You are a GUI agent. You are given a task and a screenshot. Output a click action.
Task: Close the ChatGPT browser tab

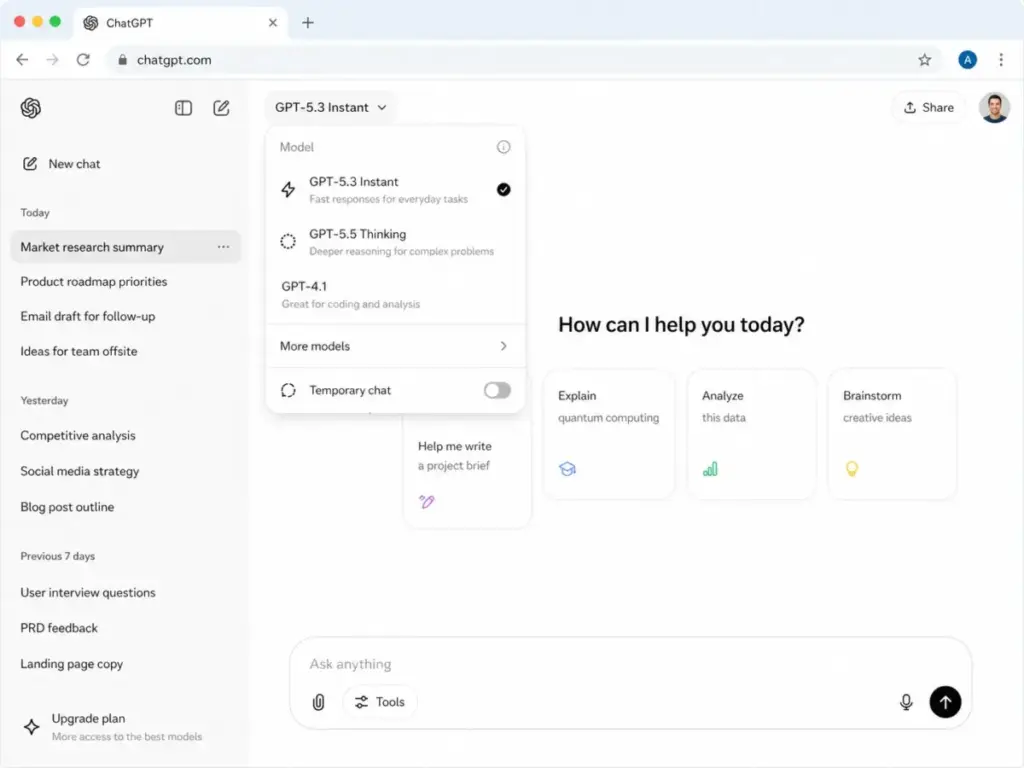click(273, 23)
